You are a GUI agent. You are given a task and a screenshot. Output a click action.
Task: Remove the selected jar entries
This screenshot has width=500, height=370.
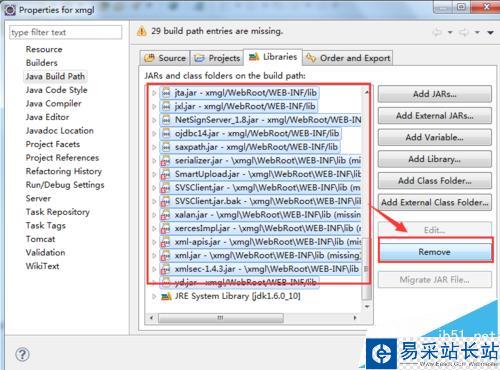click(x=435, y=252)
